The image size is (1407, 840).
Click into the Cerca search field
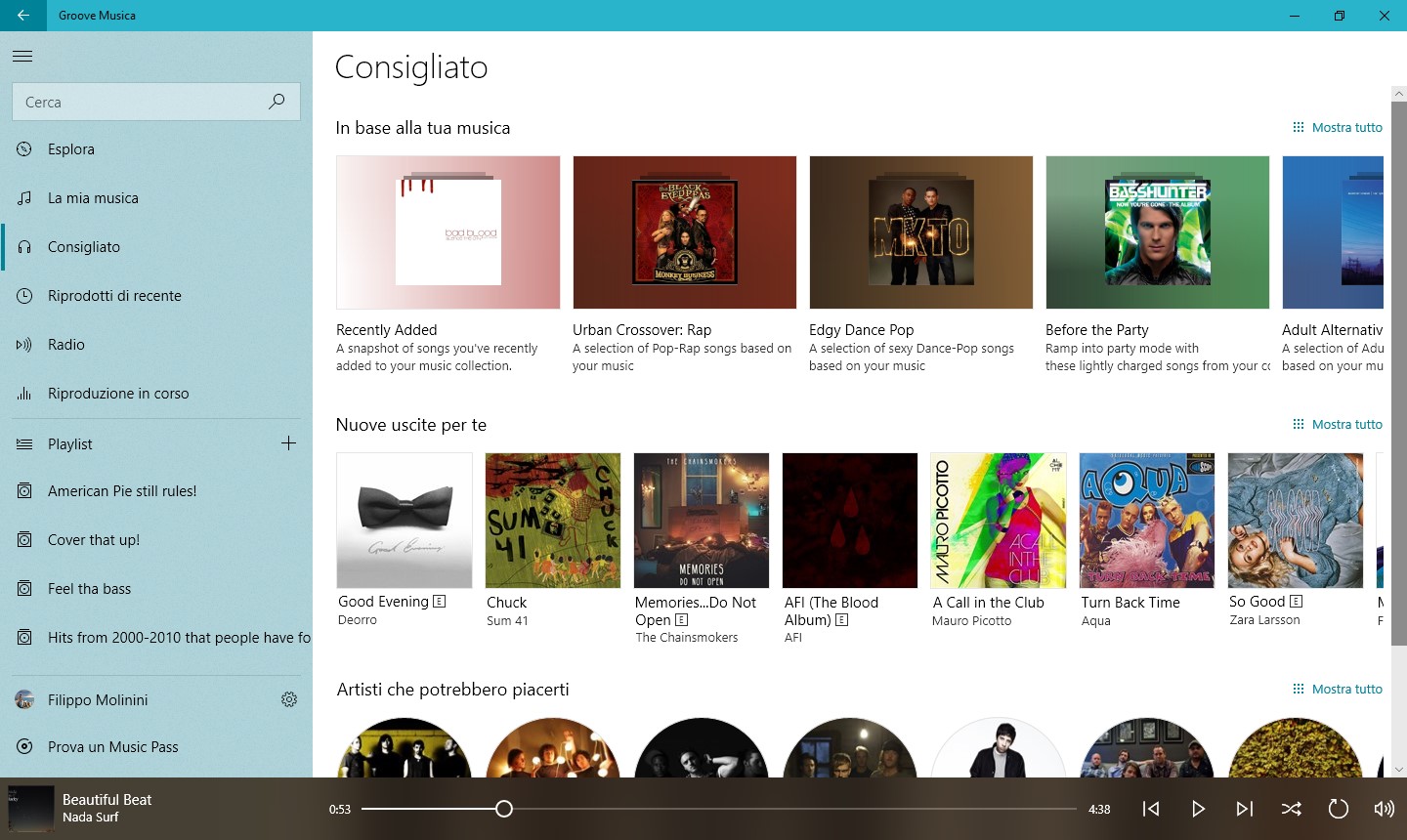click(156, 102)
